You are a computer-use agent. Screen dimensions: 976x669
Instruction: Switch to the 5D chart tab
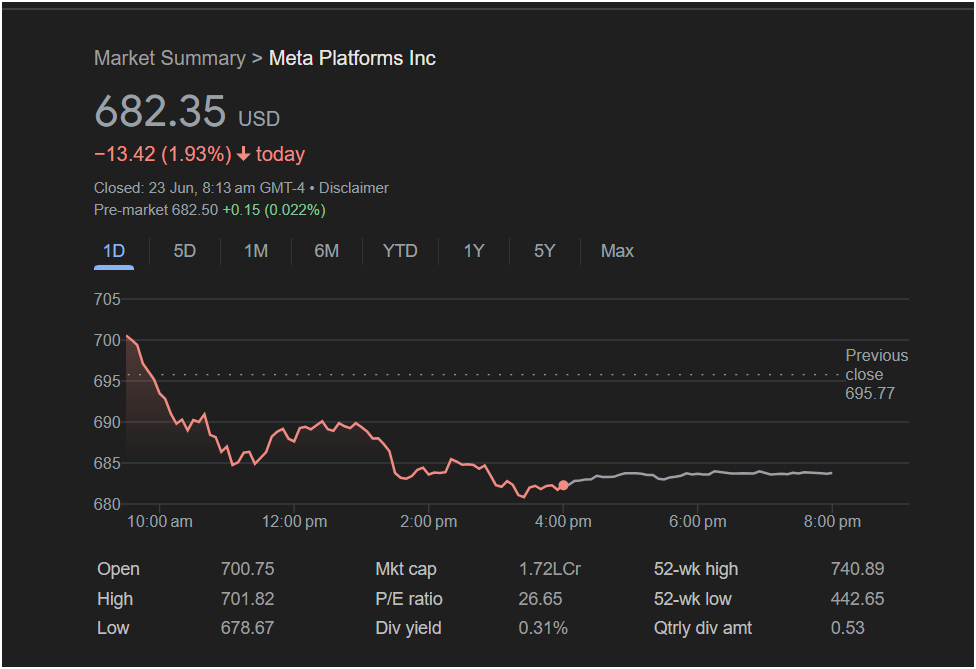pos(185,251)
